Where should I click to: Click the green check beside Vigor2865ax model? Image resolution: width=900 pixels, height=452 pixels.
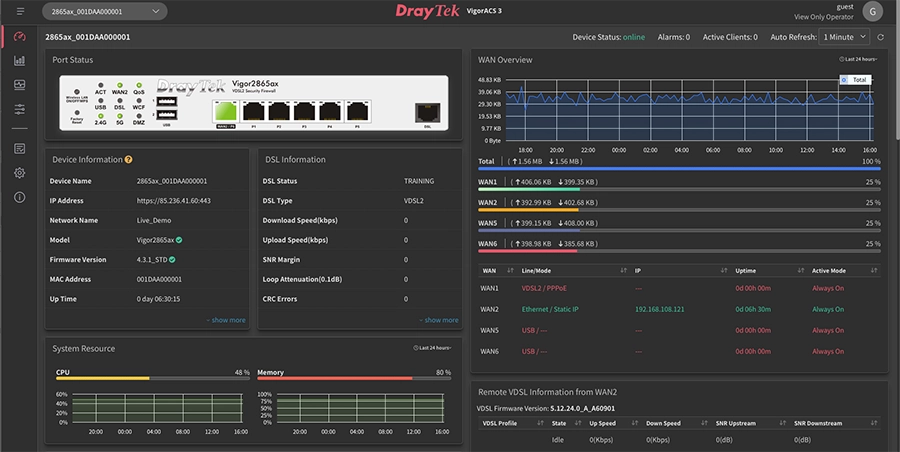point(179,240)
